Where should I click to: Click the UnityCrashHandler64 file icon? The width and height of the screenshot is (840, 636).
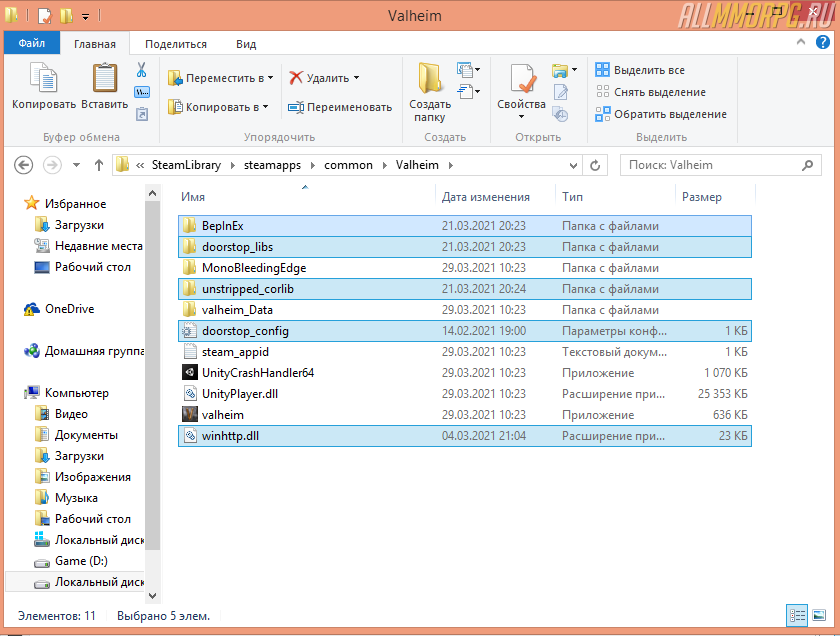click(190, 372)
